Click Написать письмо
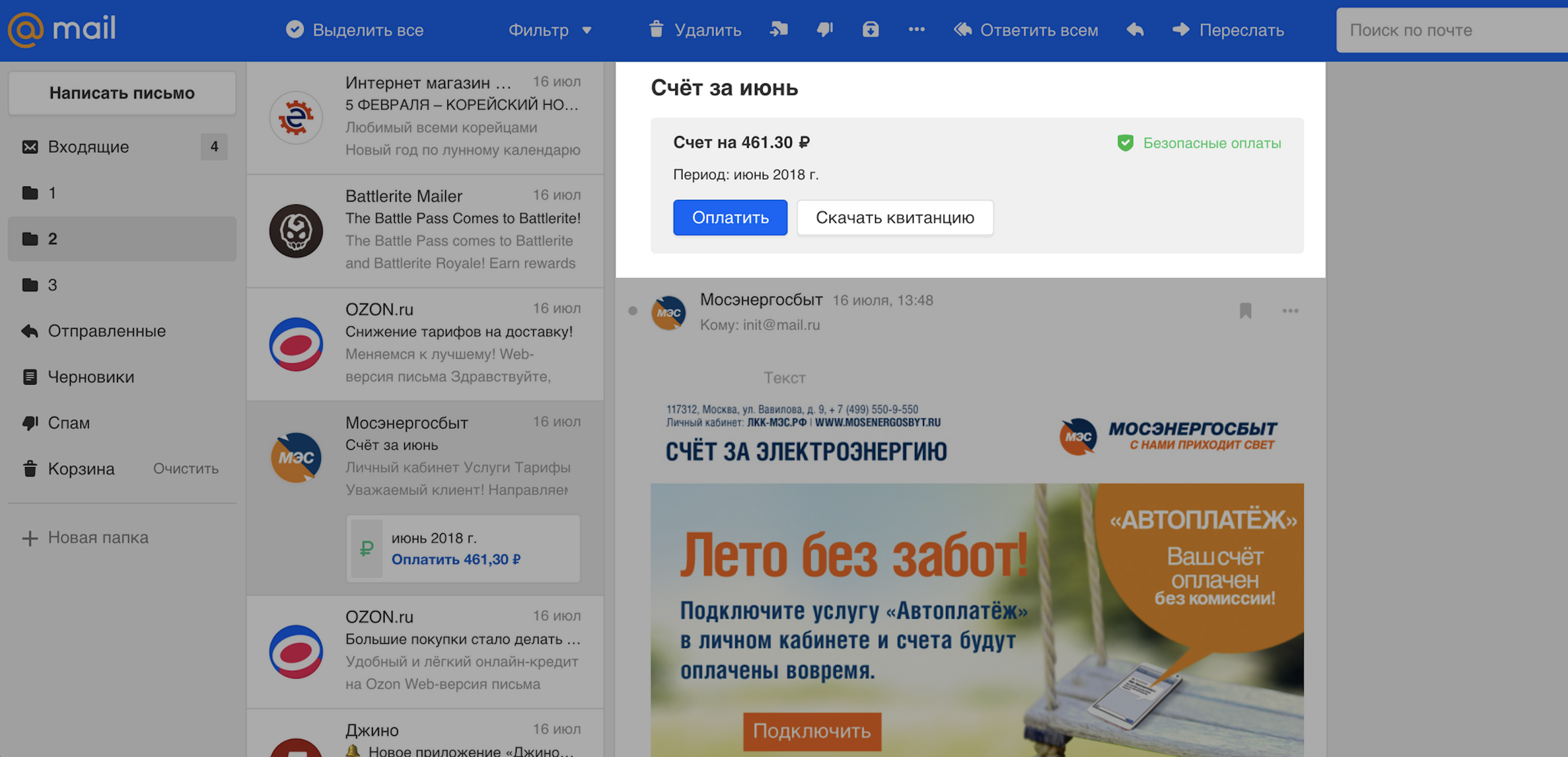 point(122,92)
